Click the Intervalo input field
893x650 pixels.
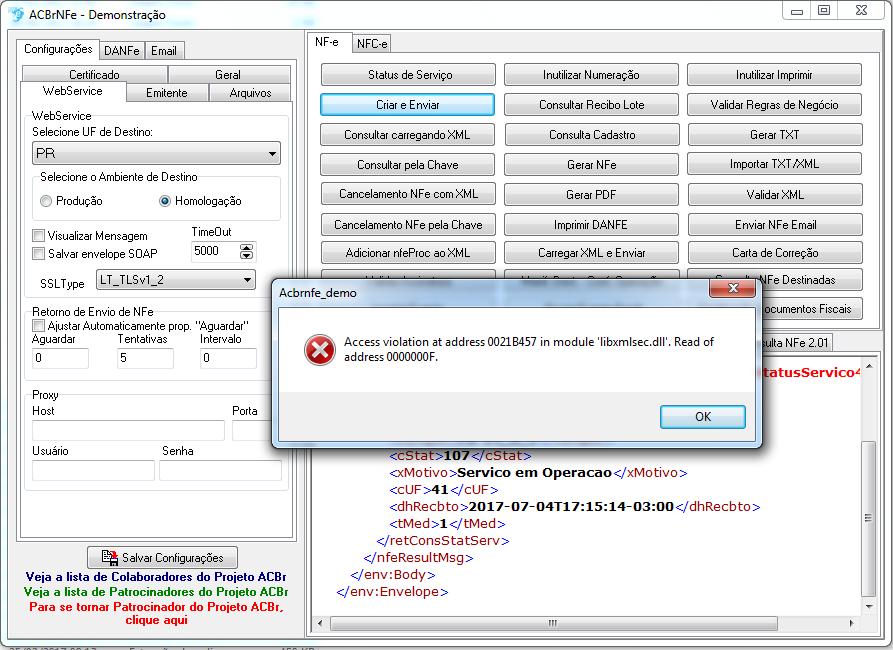click(x=228, y=358)
